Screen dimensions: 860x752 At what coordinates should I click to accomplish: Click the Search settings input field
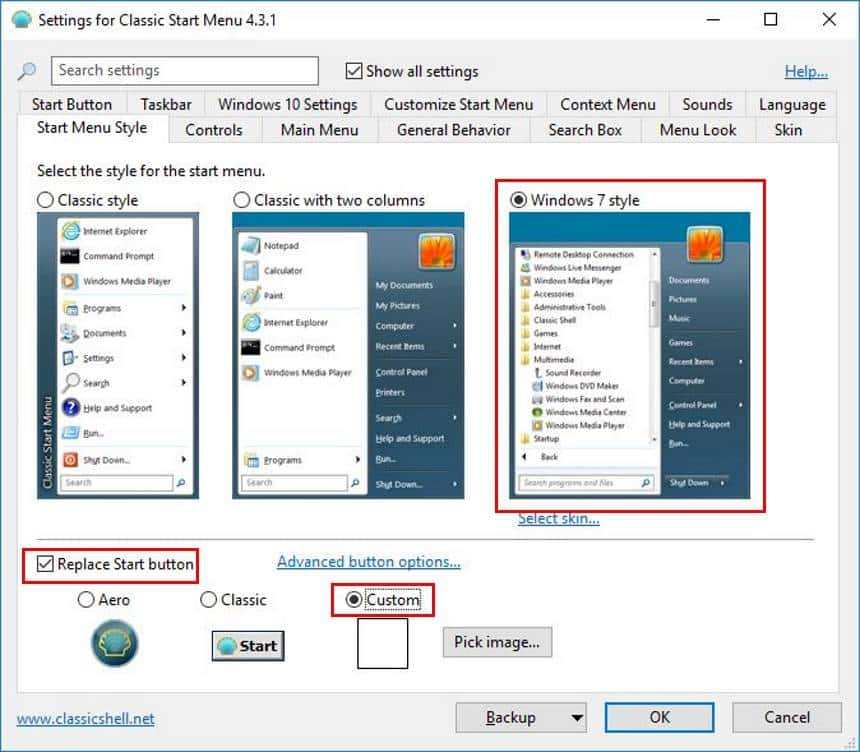click(185, 71)
